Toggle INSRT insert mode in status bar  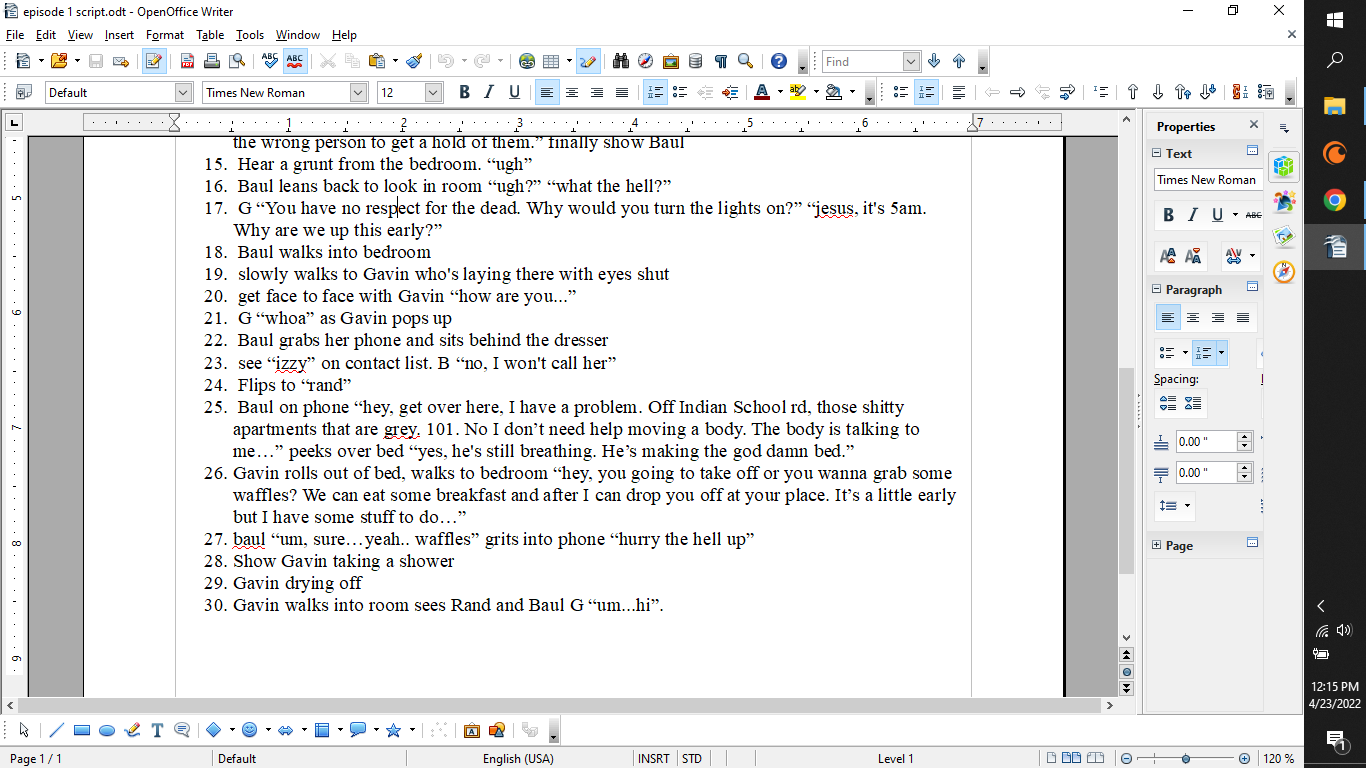pos(654,759)
